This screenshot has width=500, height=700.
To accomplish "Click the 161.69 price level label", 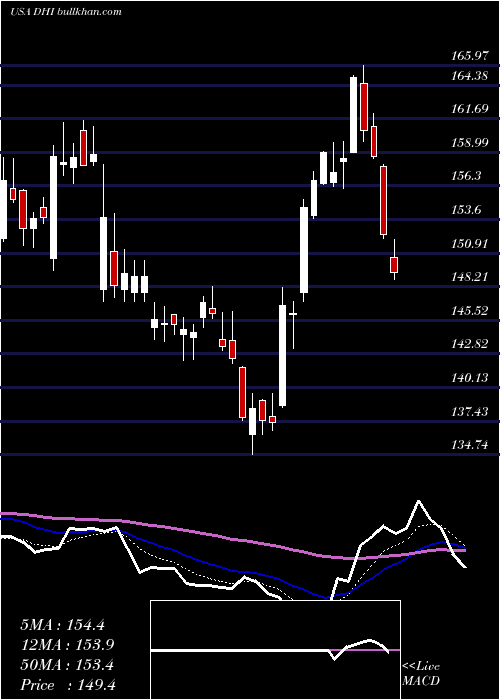I will [470, 108].
